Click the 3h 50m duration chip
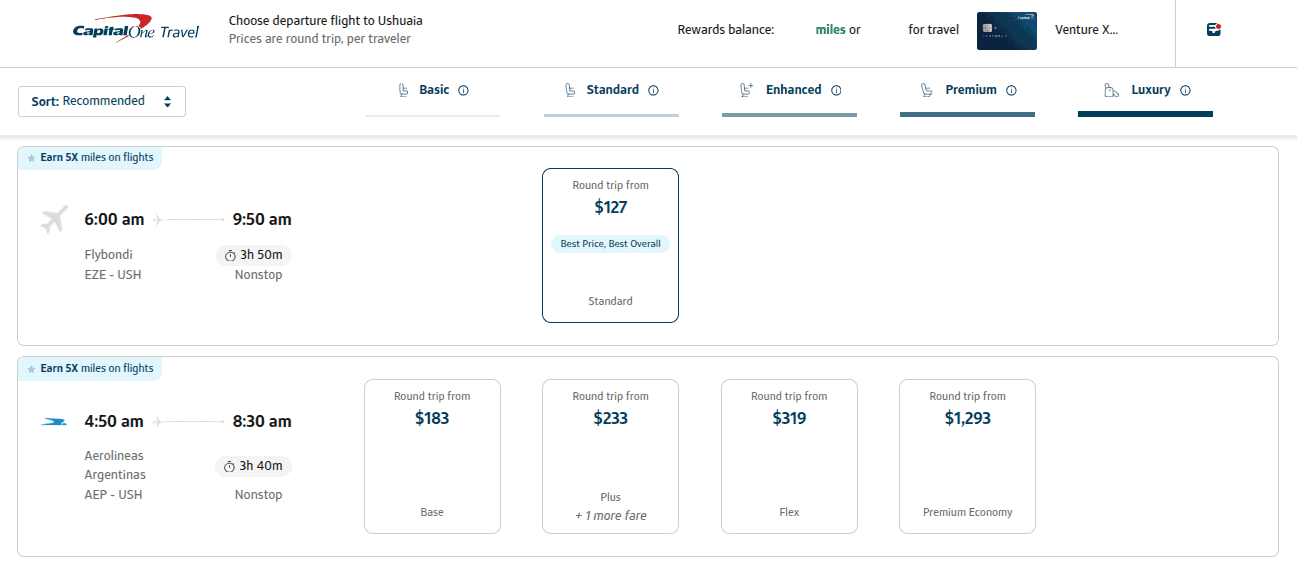This screenshot has height=563, width=1297. 254,255
